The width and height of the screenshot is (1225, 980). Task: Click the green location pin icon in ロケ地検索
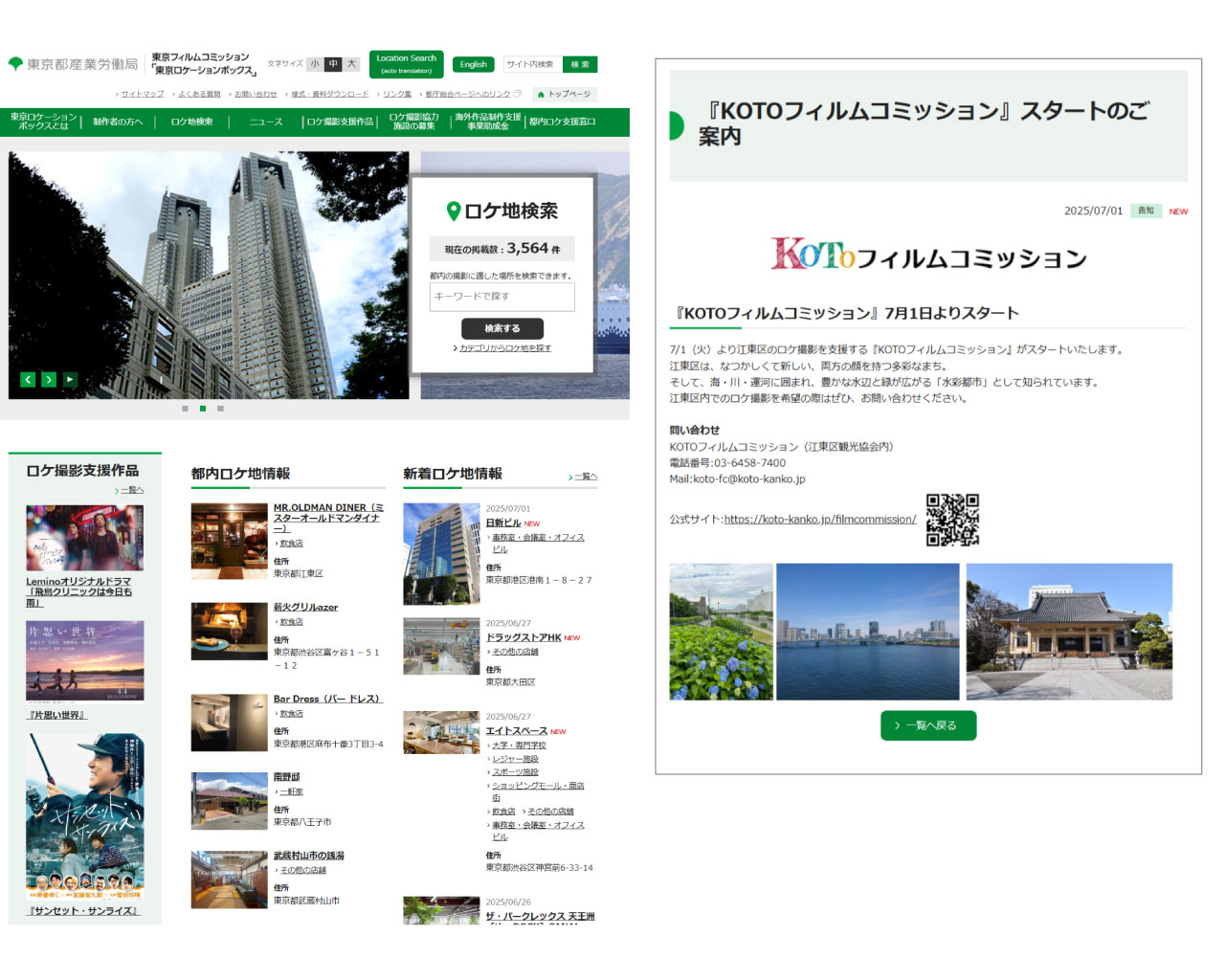(x=454, y=212)
